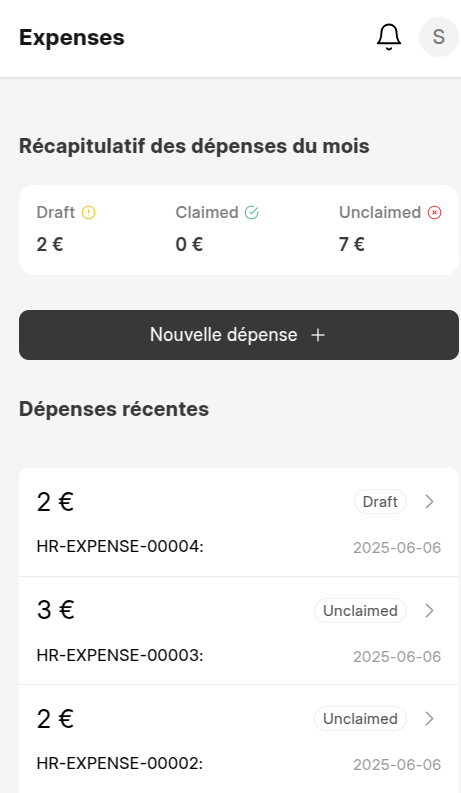Select the Claimed 0 € summary

(217, 229)
